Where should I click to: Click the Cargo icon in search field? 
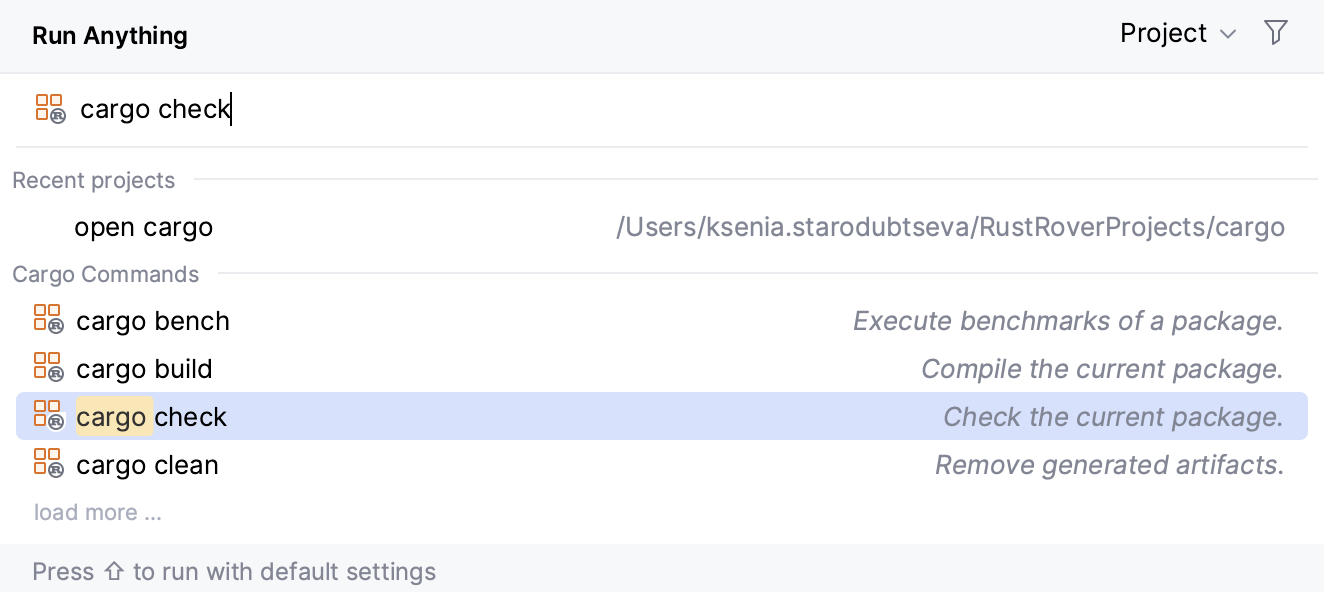[x=49, y=108]
